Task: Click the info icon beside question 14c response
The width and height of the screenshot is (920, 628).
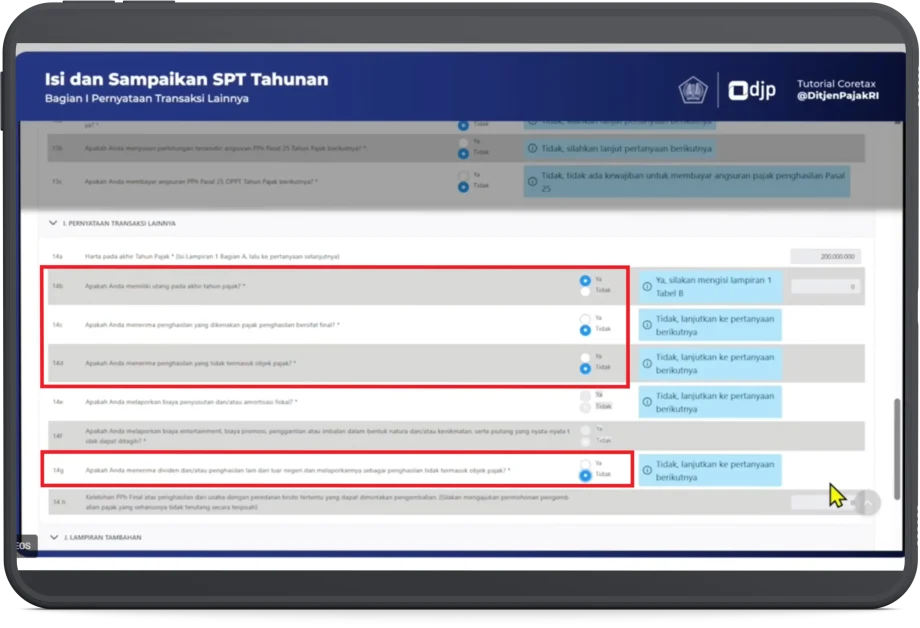Action: click(x=646, y=325)
